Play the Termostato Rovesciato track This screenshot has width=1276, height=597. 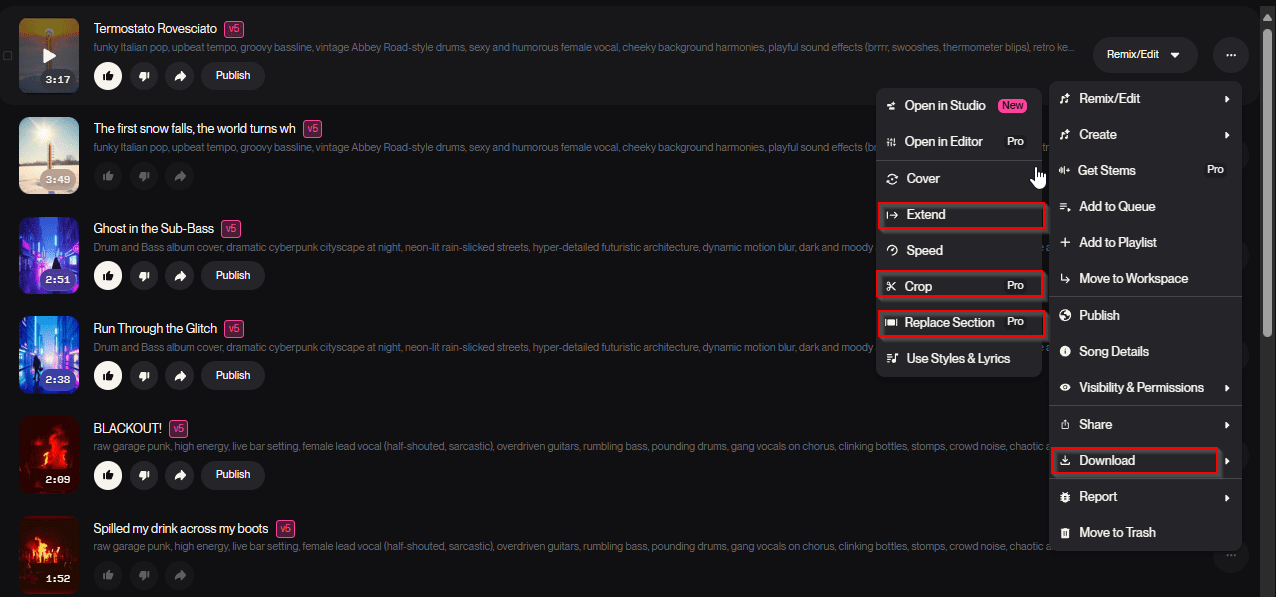point(49,55)
